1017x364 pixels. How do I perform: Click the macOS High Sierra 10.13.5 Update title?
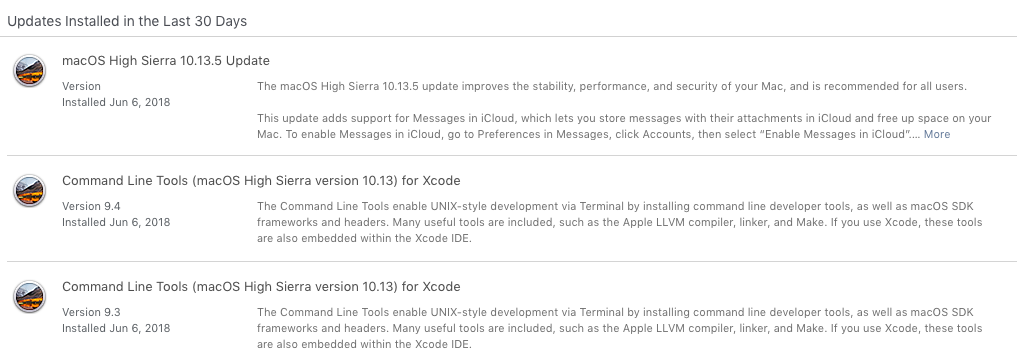tap(166, 60)
